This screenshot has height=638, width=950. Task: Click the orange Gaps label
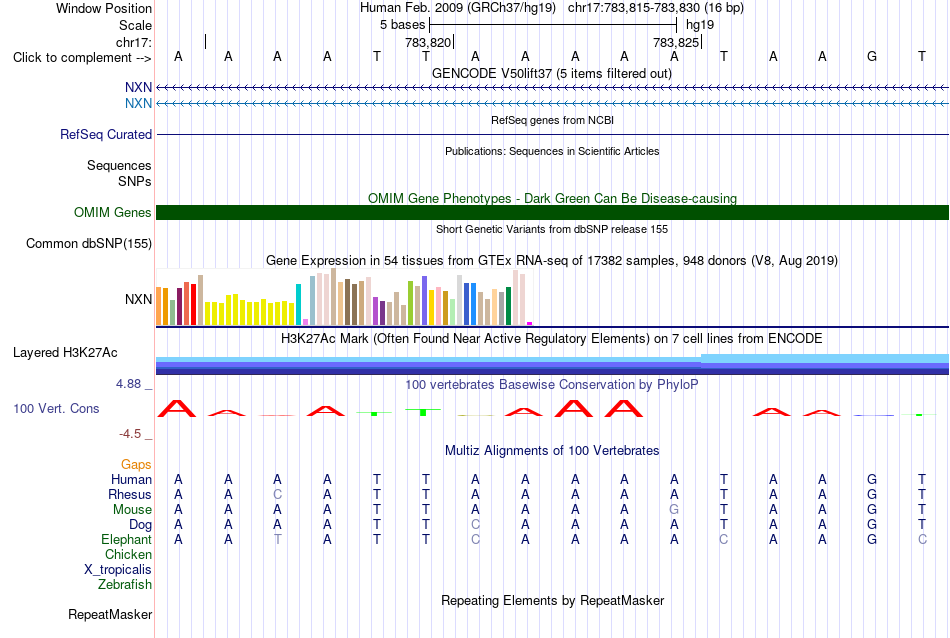pos(136,465)
